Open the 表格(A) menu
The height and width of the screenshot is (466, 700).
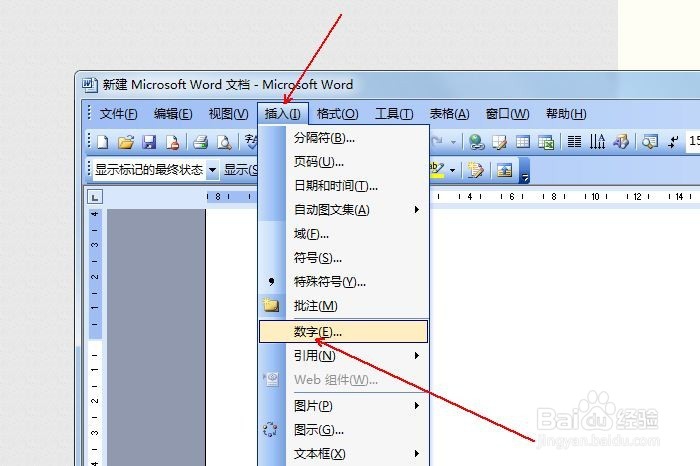click(449, 114)
